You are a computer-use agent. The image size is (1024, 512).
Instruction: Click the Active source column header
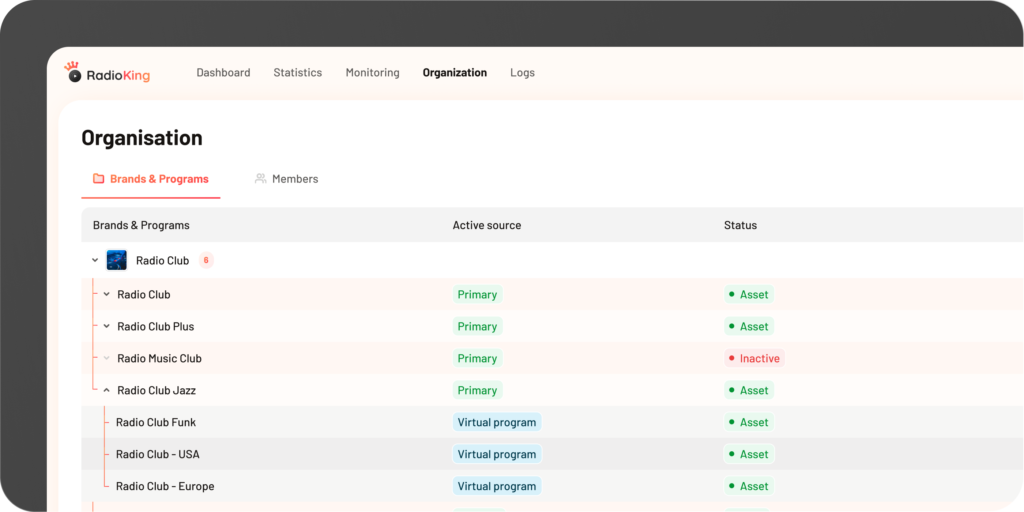(x=486, y=225)
